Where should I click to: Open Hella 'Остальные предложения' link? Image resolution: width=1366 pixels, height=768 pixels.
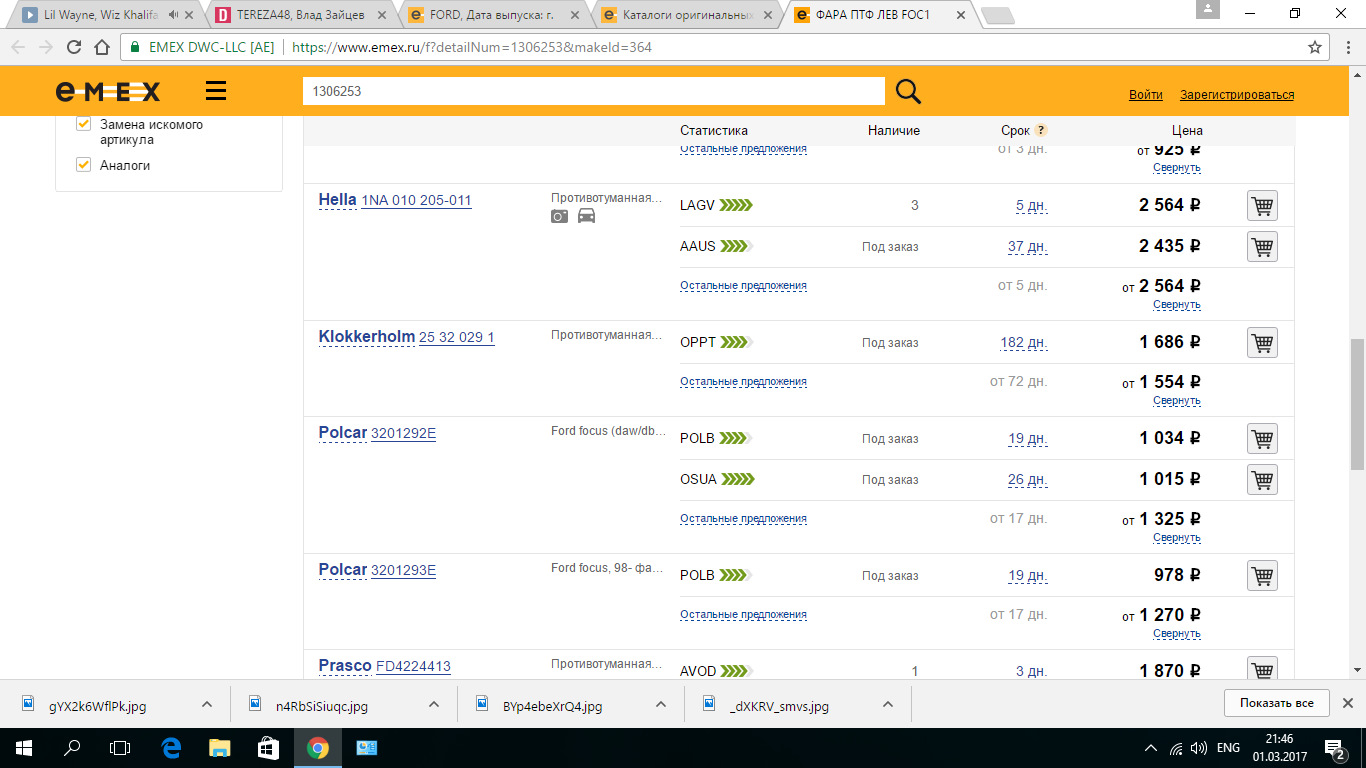pos(743,286)
